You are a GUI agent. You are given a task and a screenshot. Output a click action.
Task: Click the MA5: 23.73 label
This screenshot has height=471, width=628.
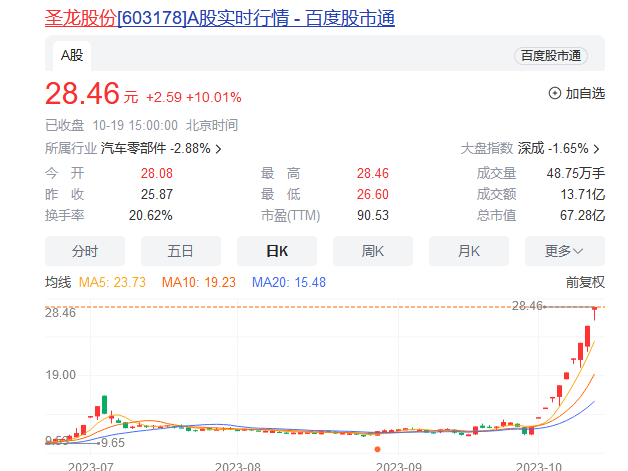[x=112, y=282]
